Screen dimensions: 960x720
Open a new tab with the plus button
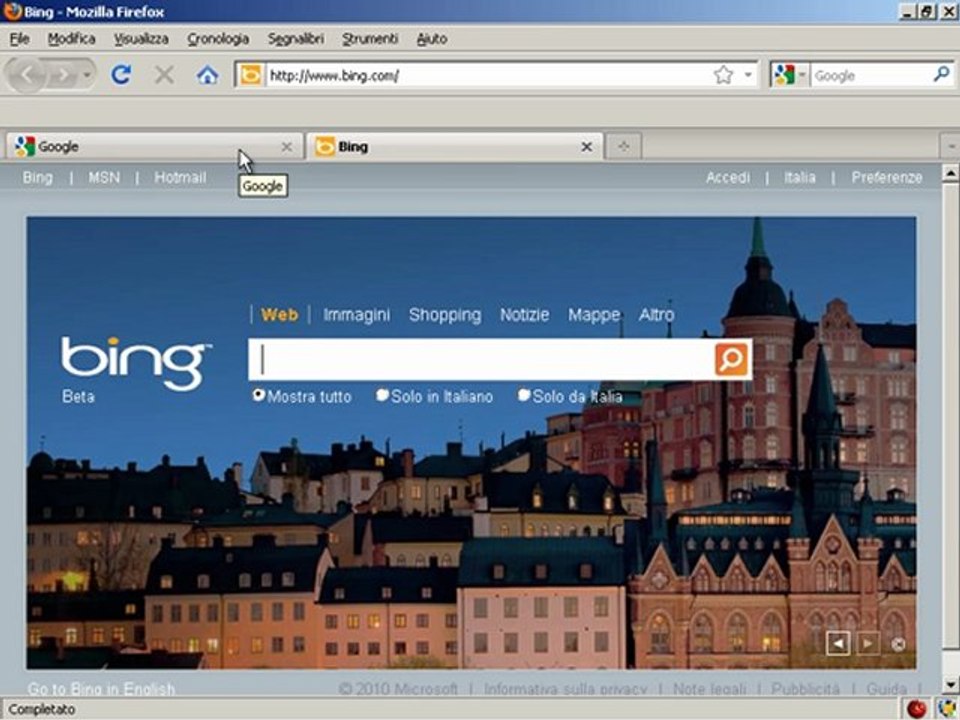[623, 146]
